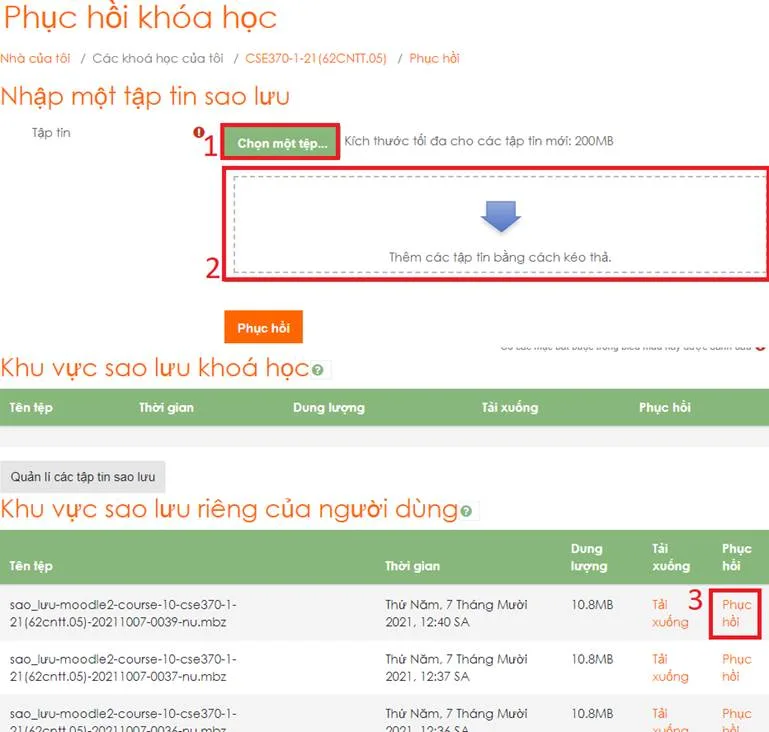Restore the 20211007-0037 backup file

(x=737, y=668)
